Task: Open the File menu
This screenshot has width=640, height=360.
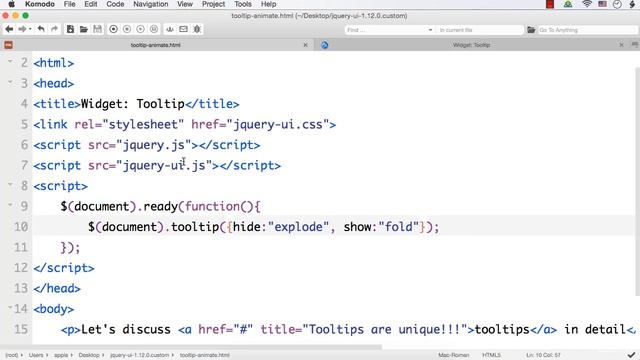Action: tap(69, 4)
